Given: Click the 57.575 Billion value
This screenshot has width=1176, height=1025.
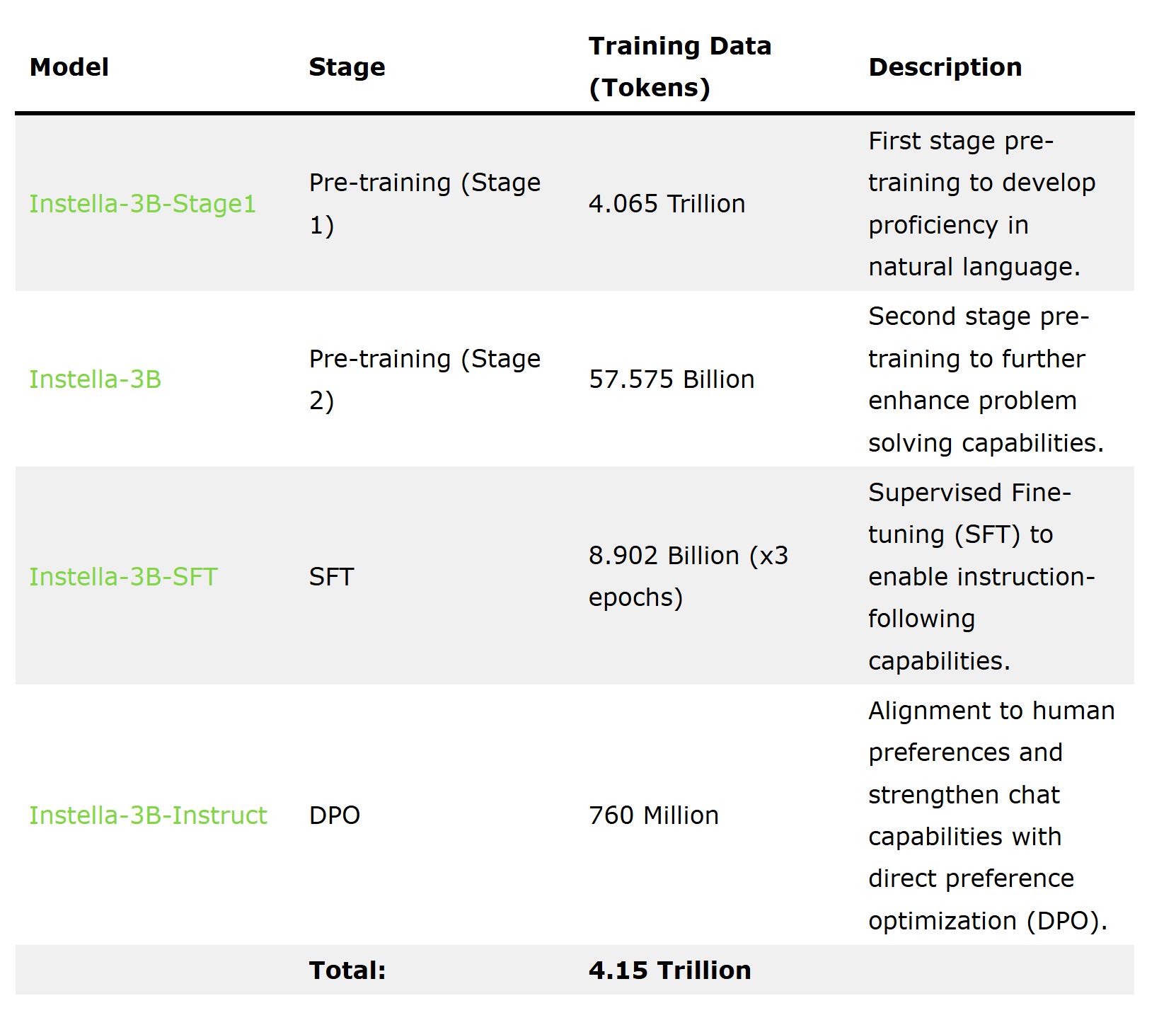Looking at the screenshot, I should tap(671, 379).
